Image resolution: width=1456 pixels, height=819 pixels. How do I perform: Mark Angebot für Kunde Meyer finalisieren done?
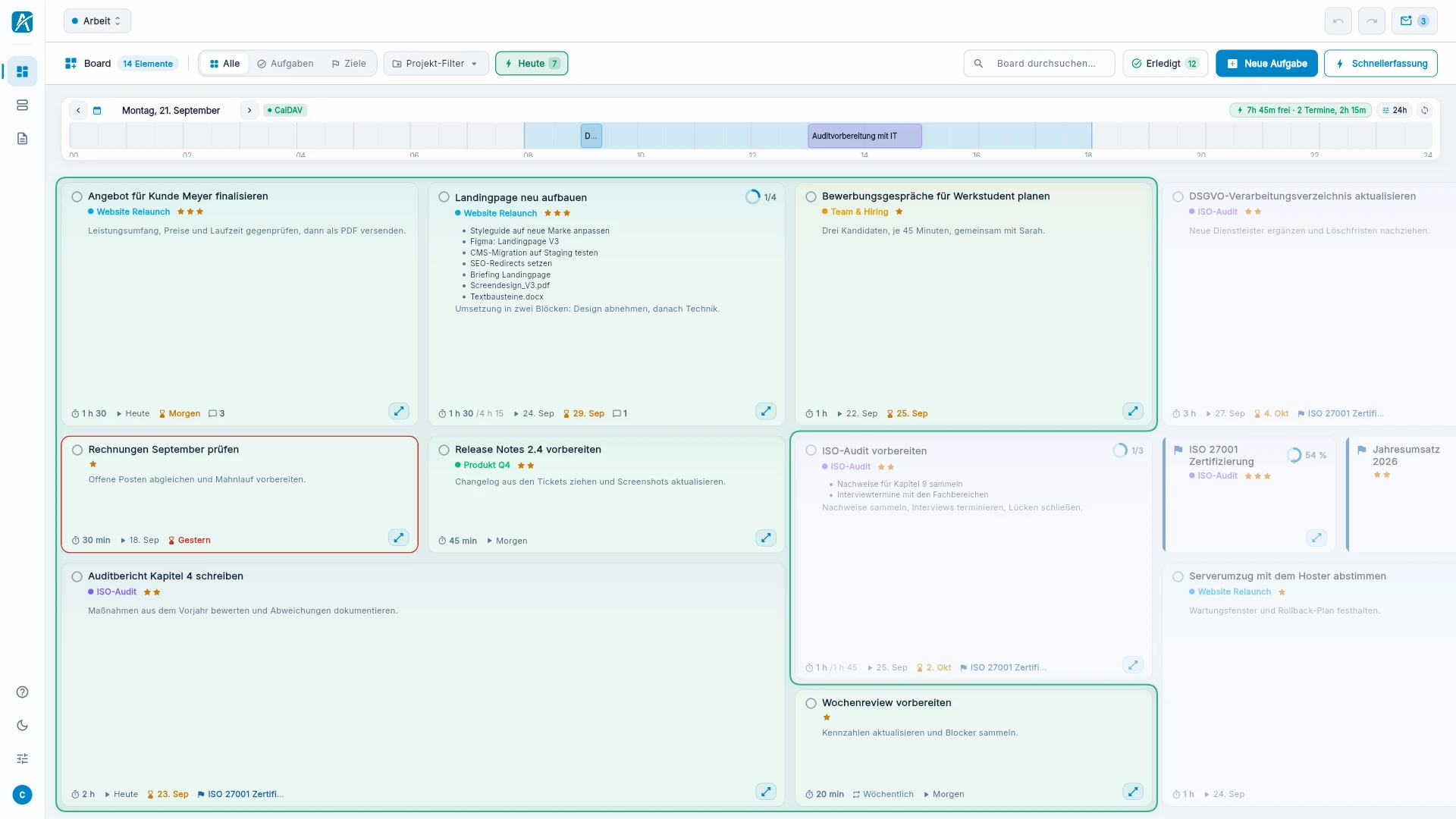[77, 196]
